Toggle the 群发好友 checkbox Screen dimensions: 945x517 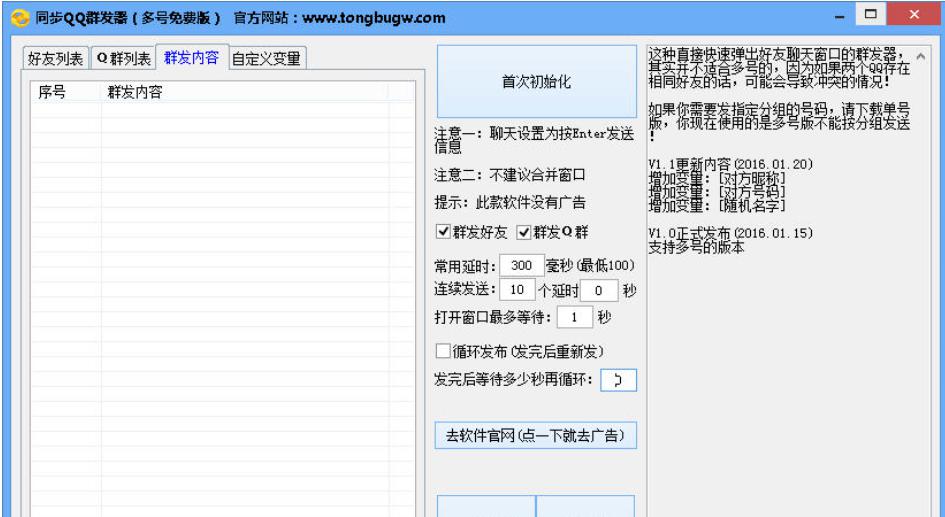(x=472, y=232)
